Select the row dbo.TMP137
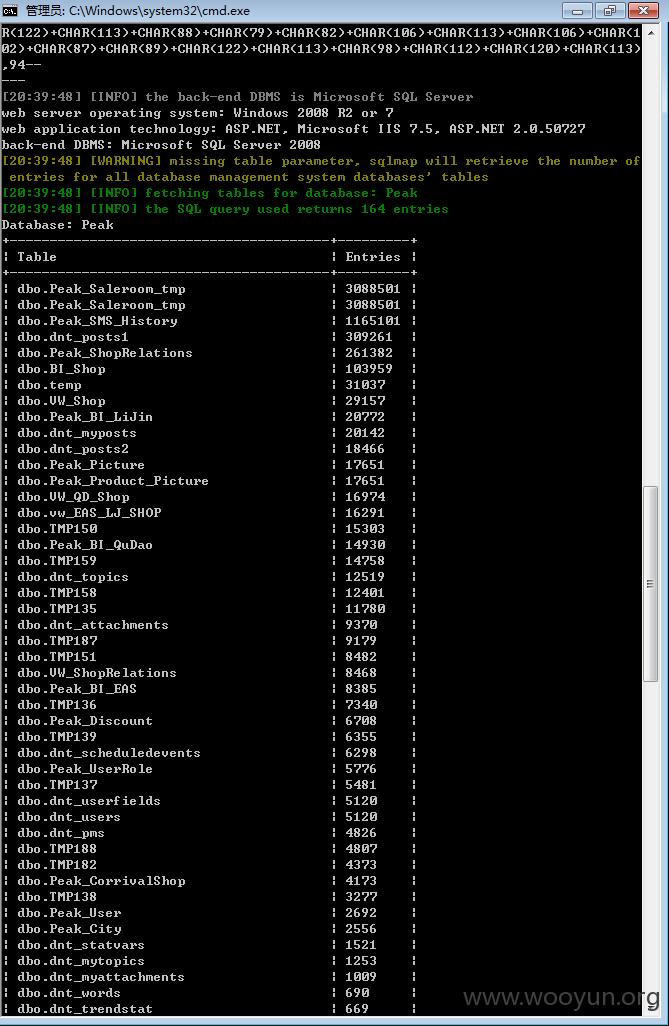 point(209,785)
